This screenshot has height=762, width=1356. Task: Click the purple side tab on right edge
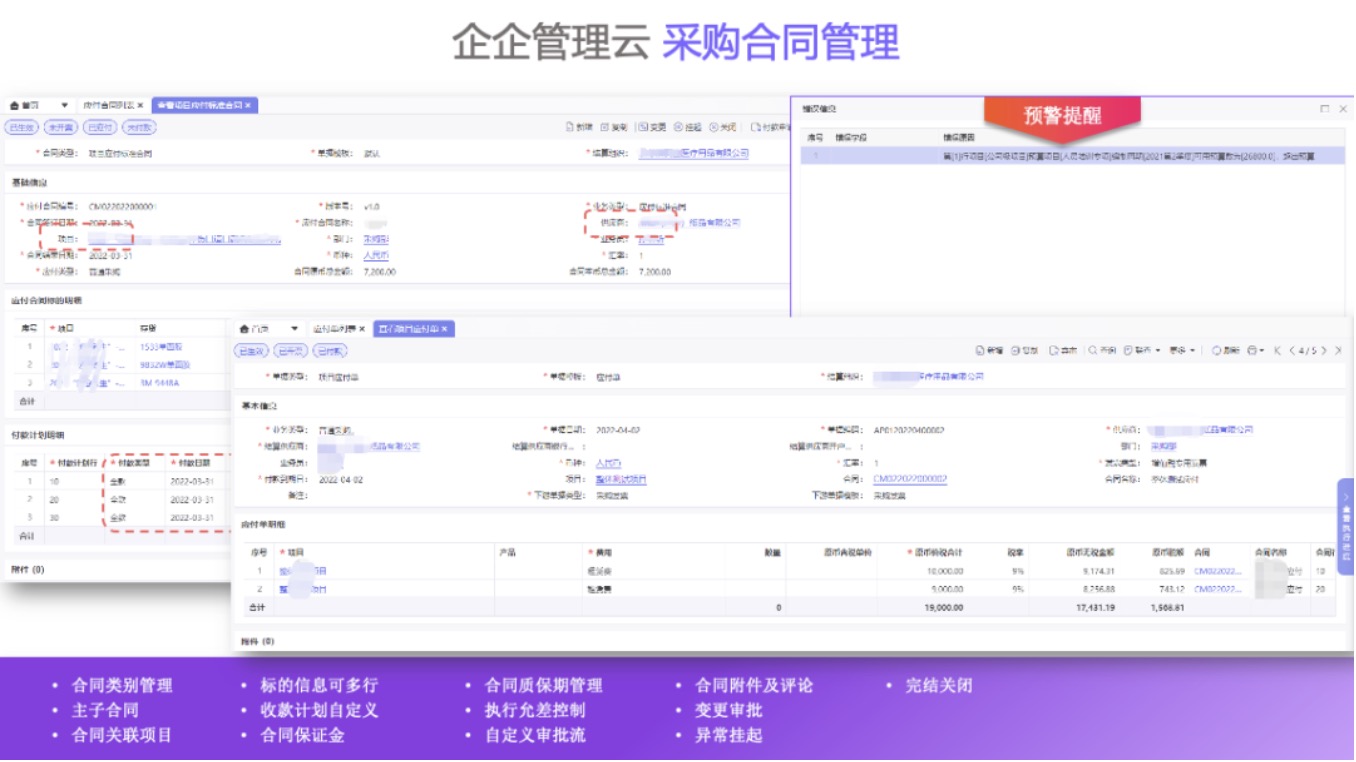(1346, 526)
